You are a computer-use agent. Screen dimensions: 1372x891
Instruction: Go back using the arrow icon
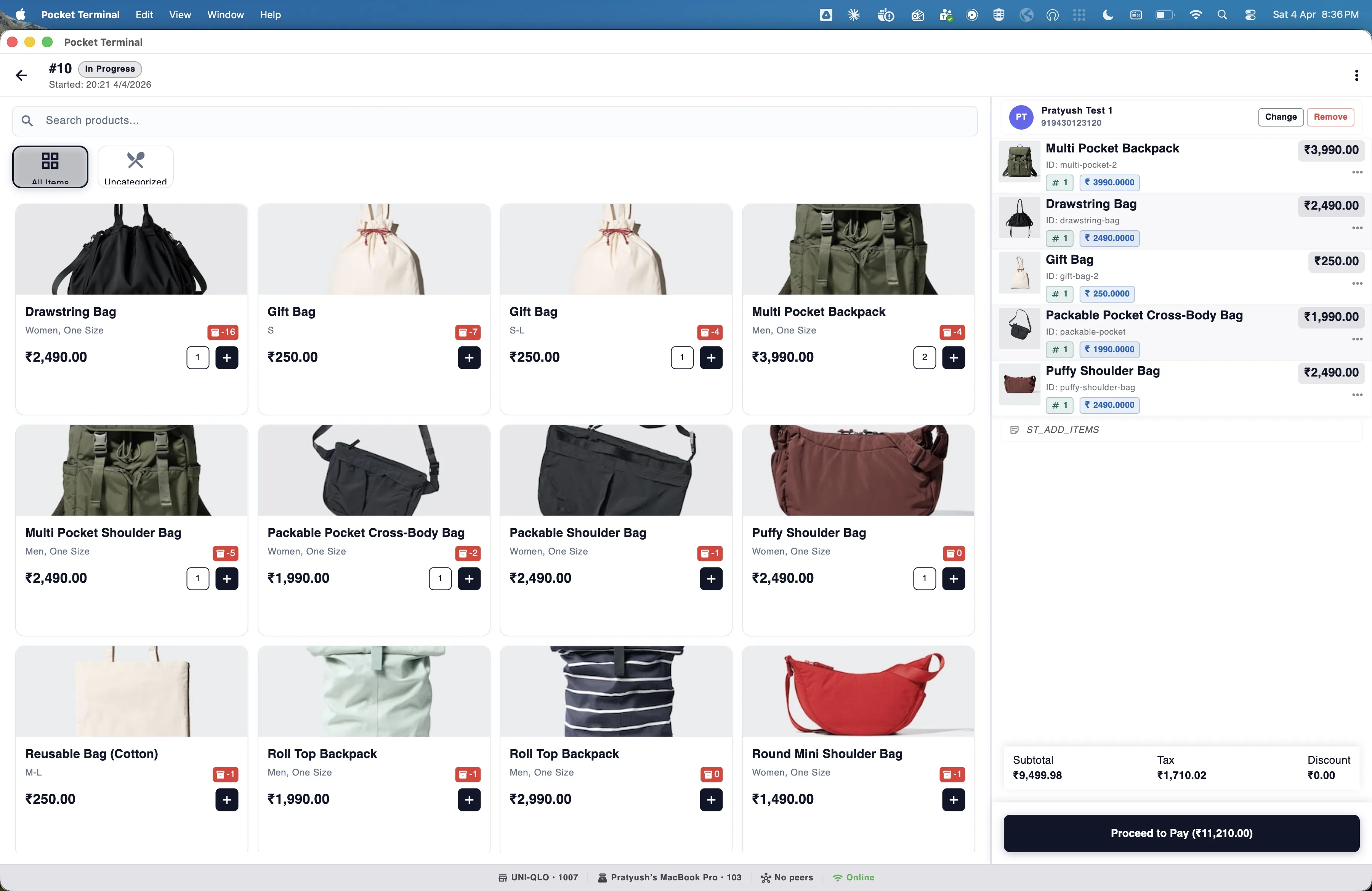pos(21,75)
